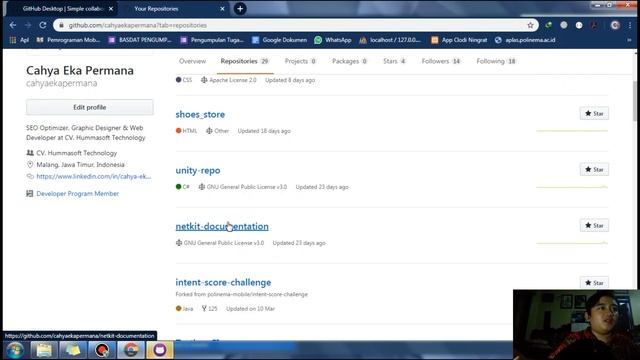The width and height of the screenshot is (640, 360).
Task: Switch to Chrome in the taskbar
Action: [x=131, y=350]
